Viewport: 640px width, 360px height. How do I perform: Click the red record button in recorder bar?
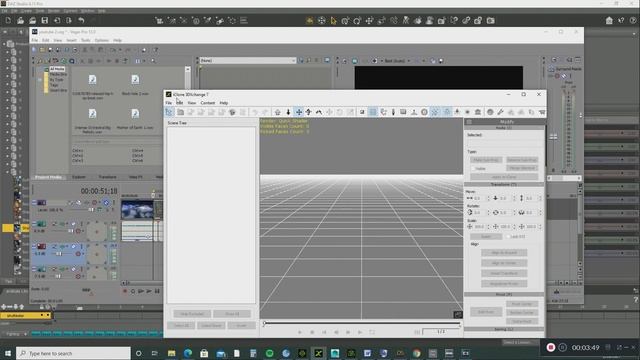[551, 347]
